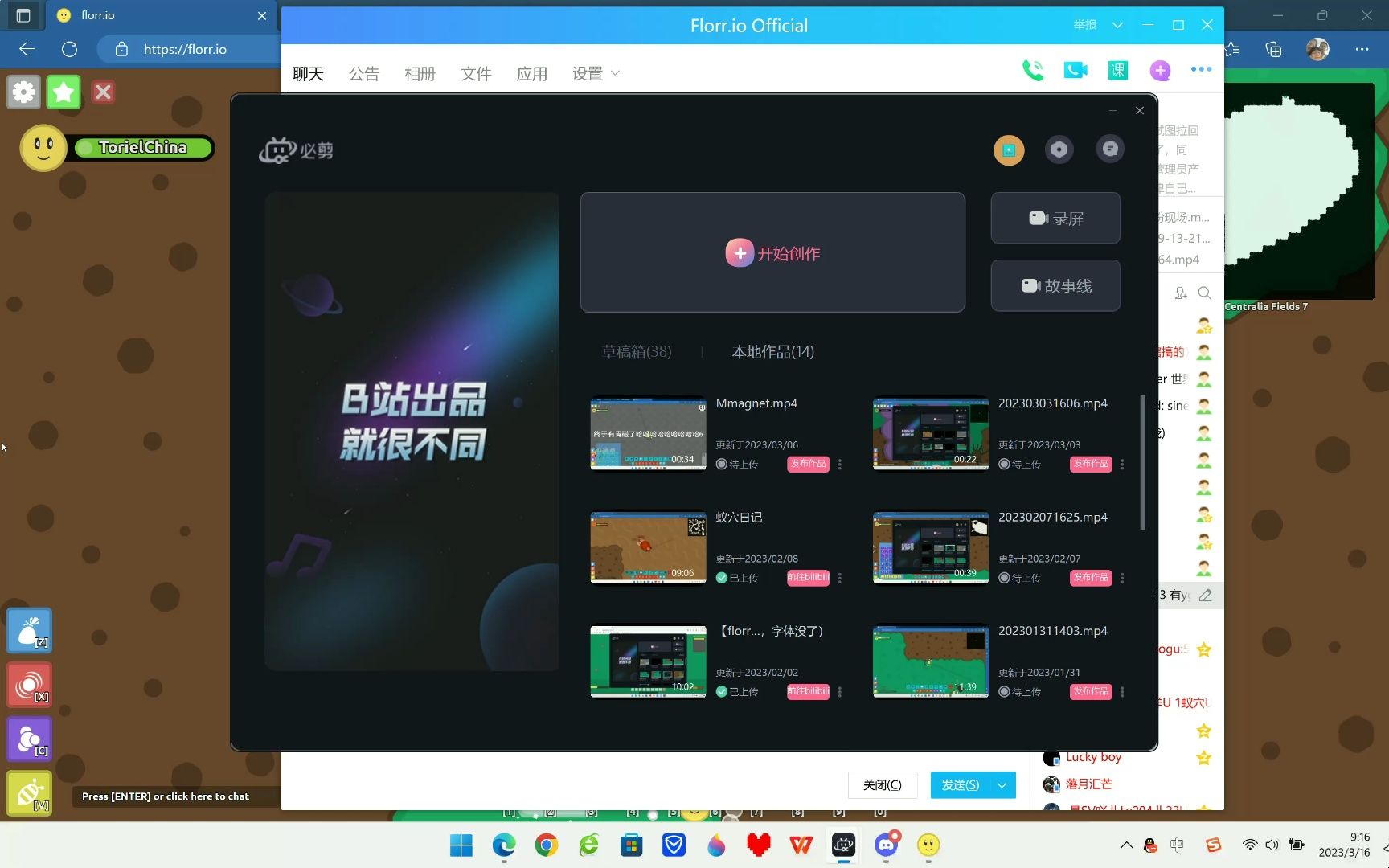Select the [X] red spiral icon
Viewport: 1389px width, 868px height.
pos(30,685)
